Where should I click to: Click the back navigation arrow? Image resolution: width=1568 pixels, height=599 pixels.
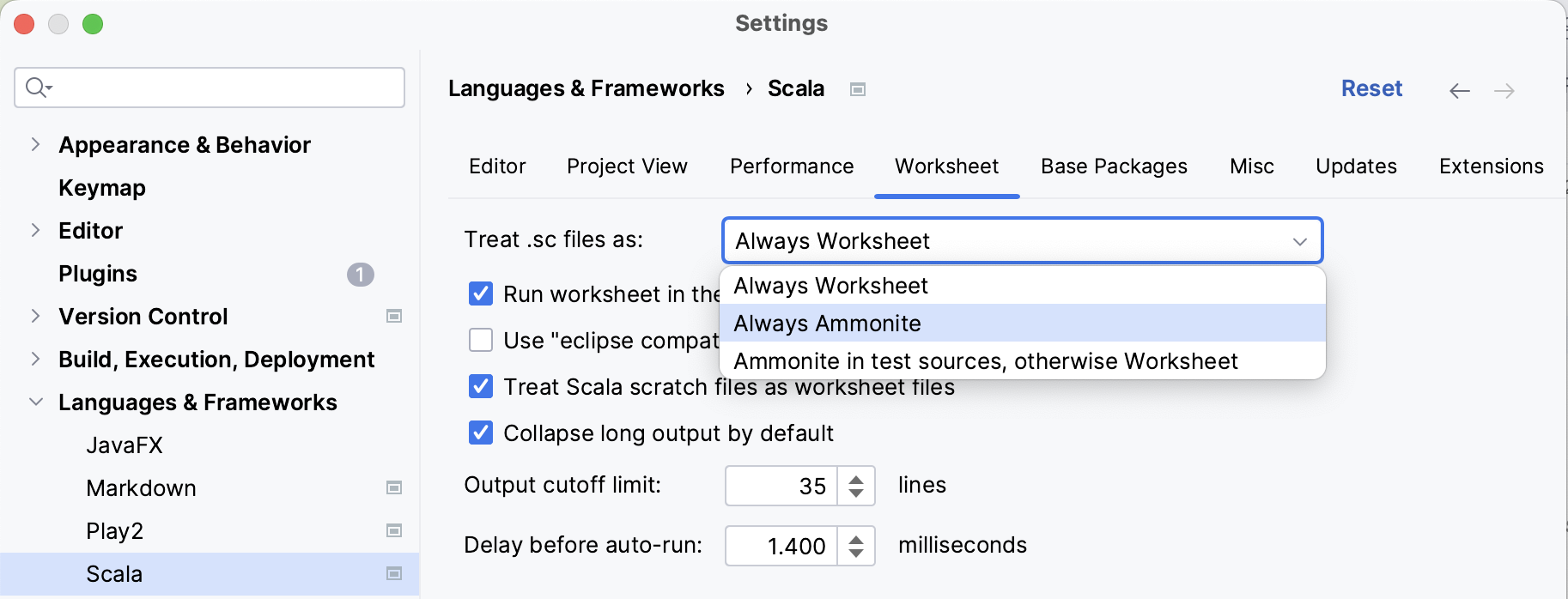pyautogui.click(x=1459, y=91)
